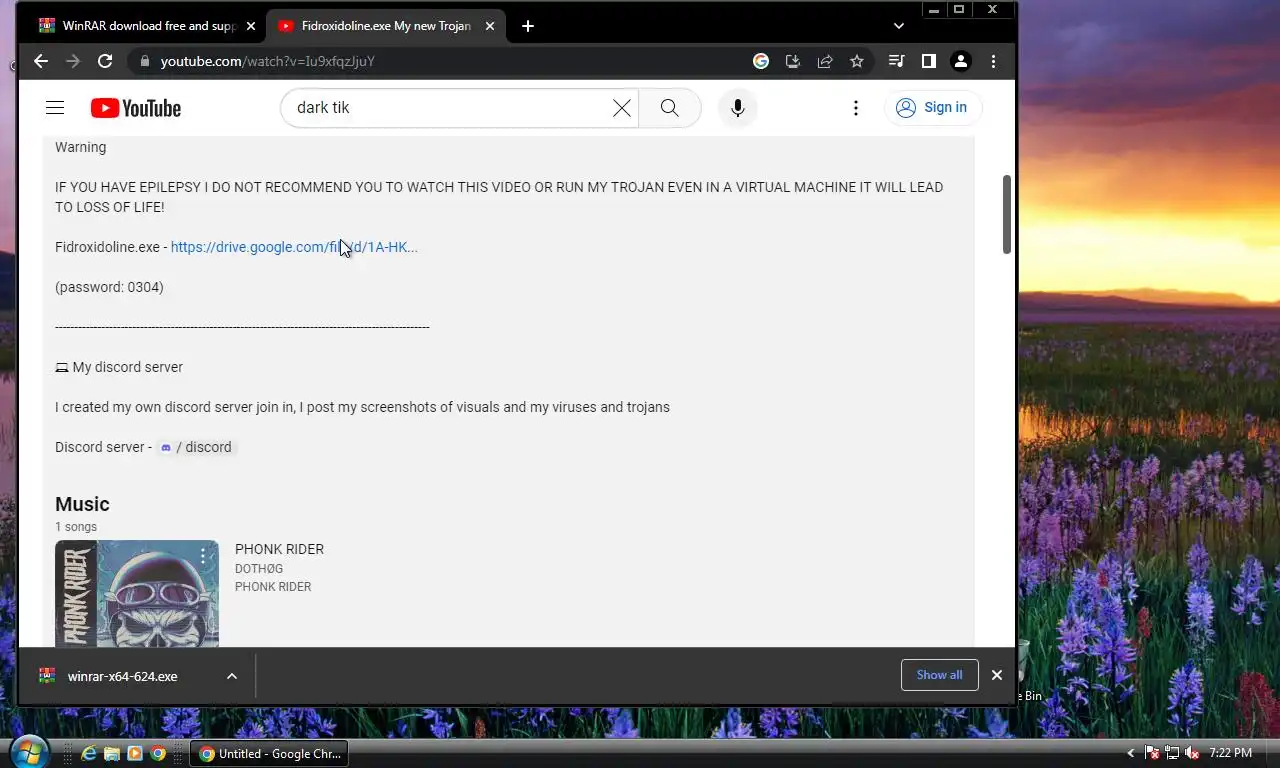Run search with the magnifier button
The height and width of the screenshot is (768, 1280).
pos(670,108)
